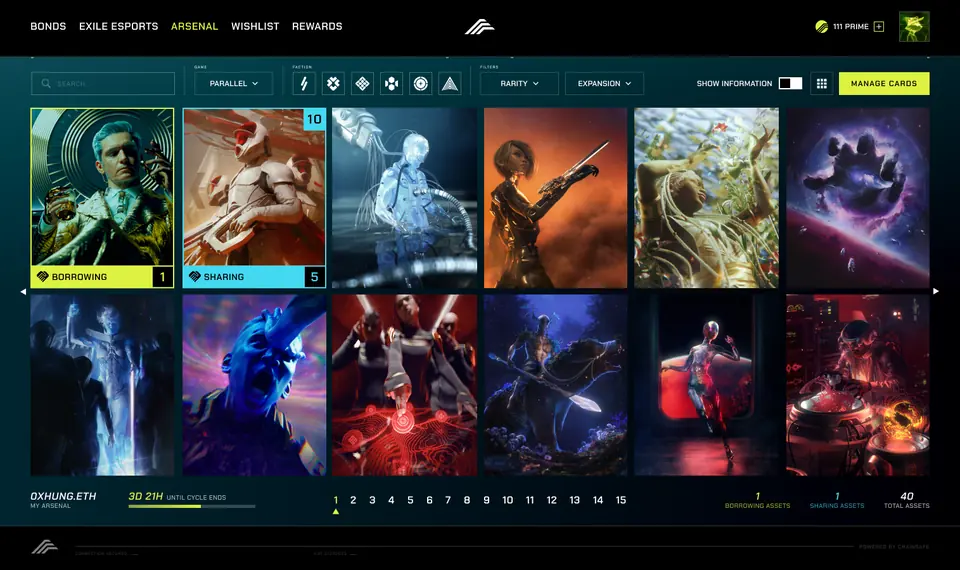This screenshot has height=570, width=960.
Task: Open the chrome android with cables card
Action: [404, 198]
